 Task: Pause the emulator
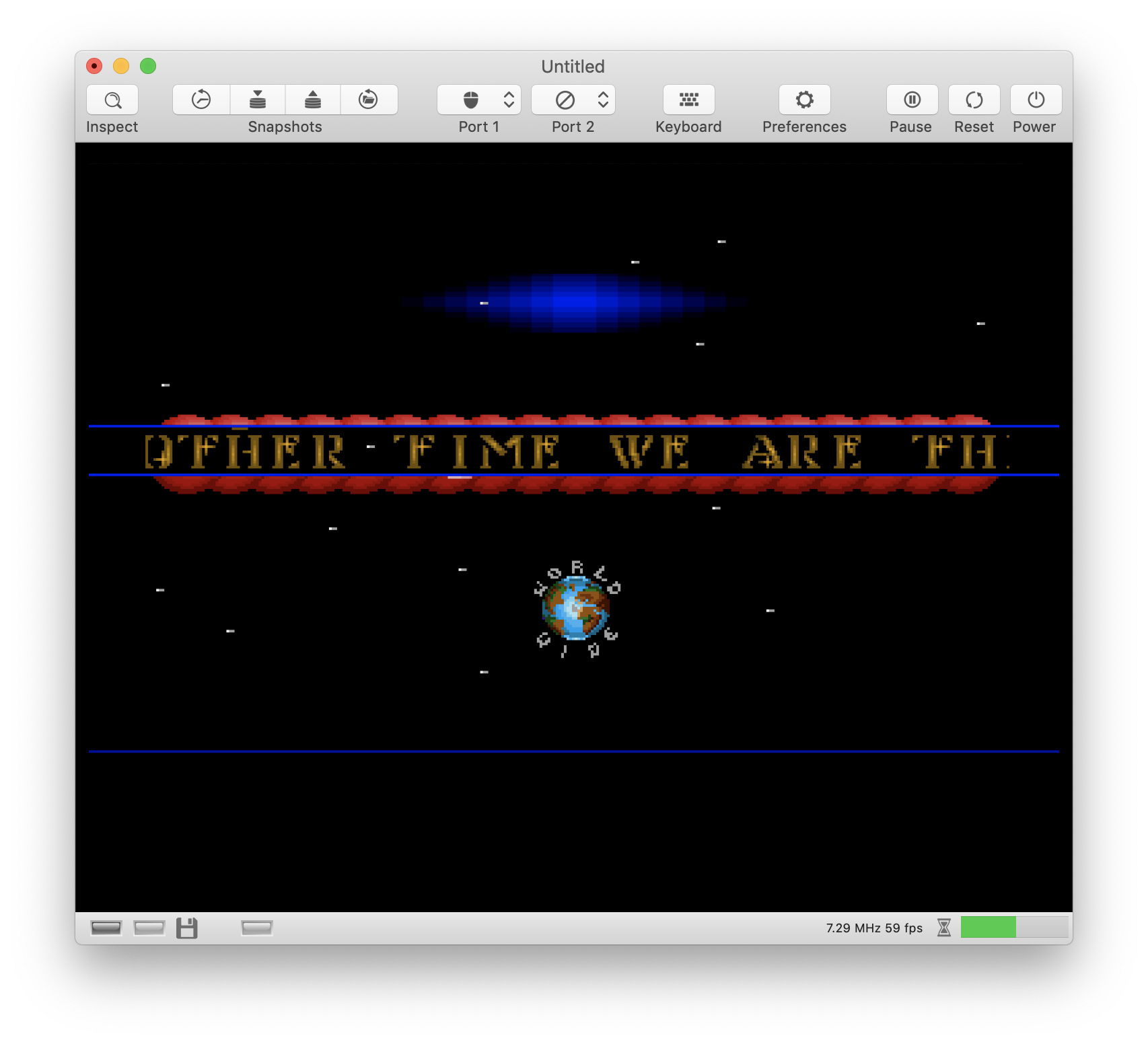click(912, 100)
